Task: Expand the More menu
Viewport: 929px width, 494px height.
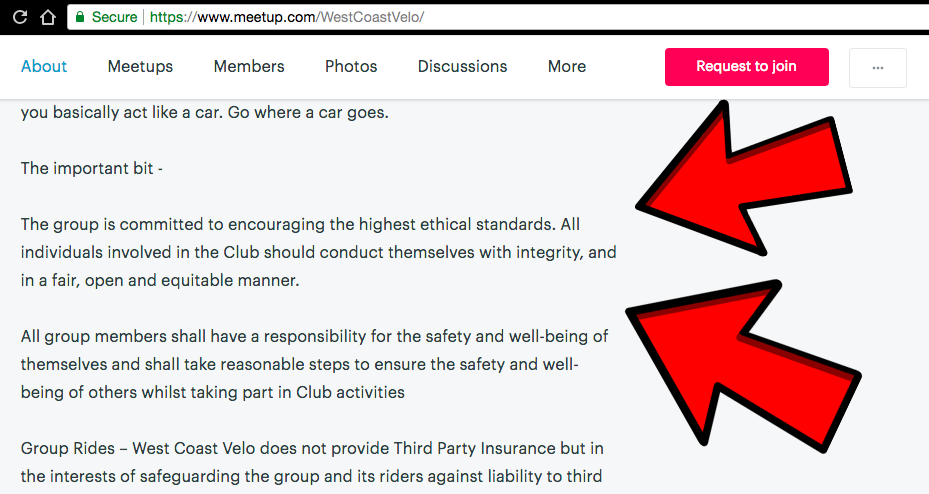Action: [566, 66]
